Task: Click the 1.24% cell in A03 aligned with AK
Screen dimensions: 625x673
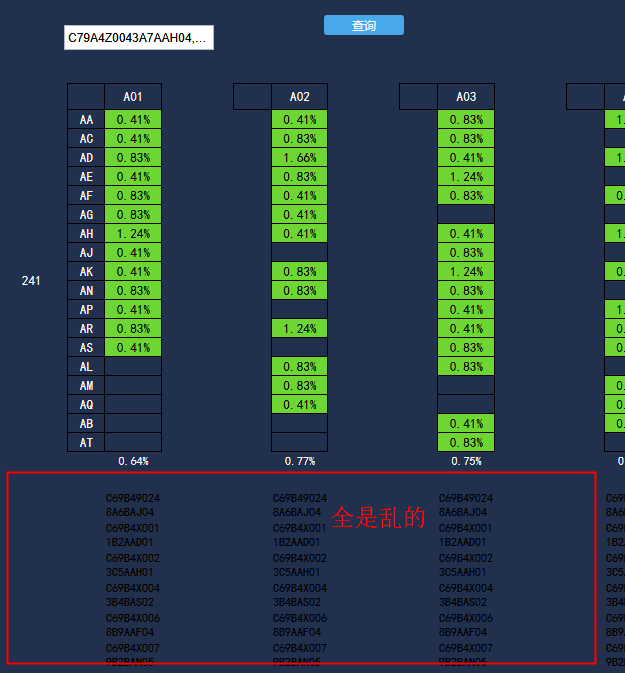Action: tap(466, 272)
